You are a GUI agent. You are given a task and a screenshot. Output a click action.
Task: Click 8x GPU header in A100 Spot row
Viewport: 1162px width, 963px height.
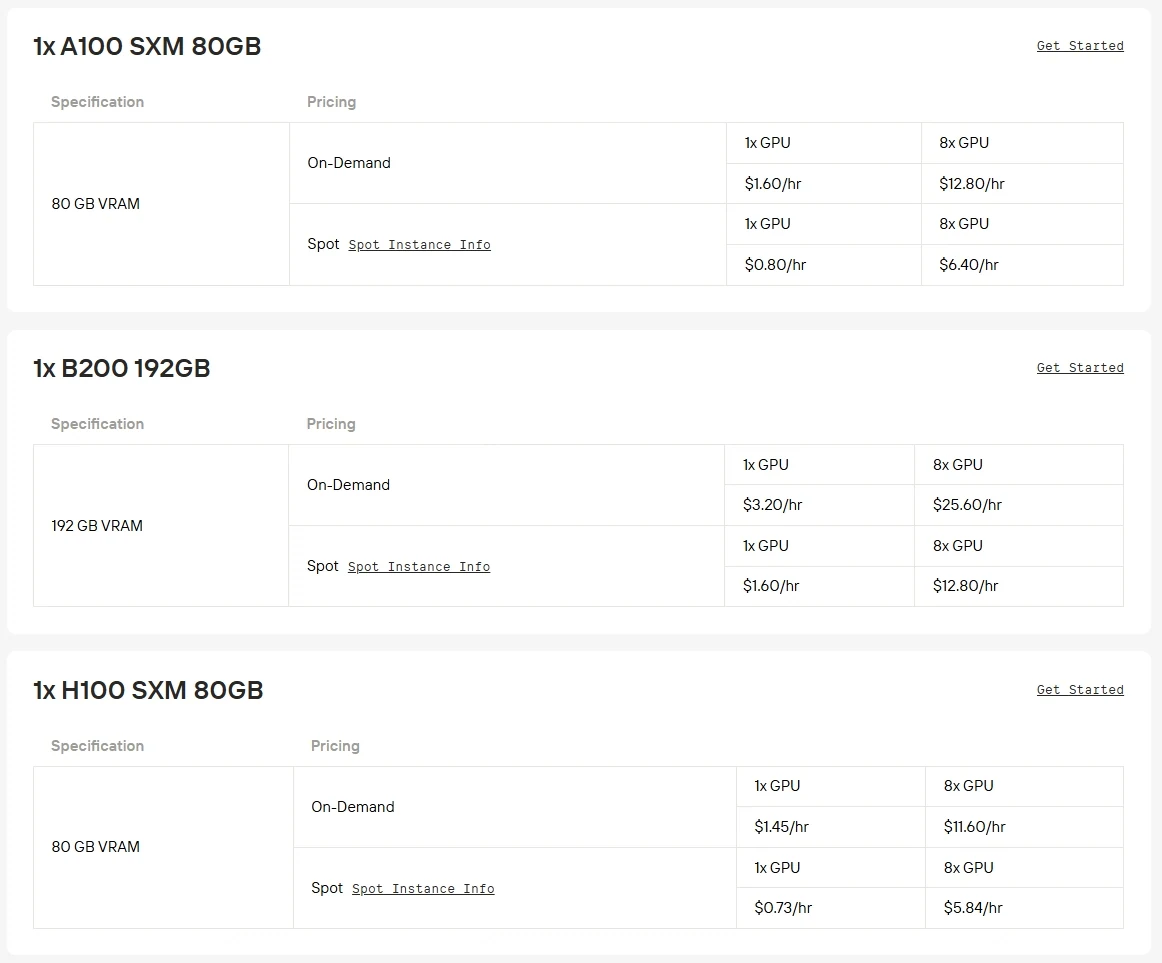964,224
